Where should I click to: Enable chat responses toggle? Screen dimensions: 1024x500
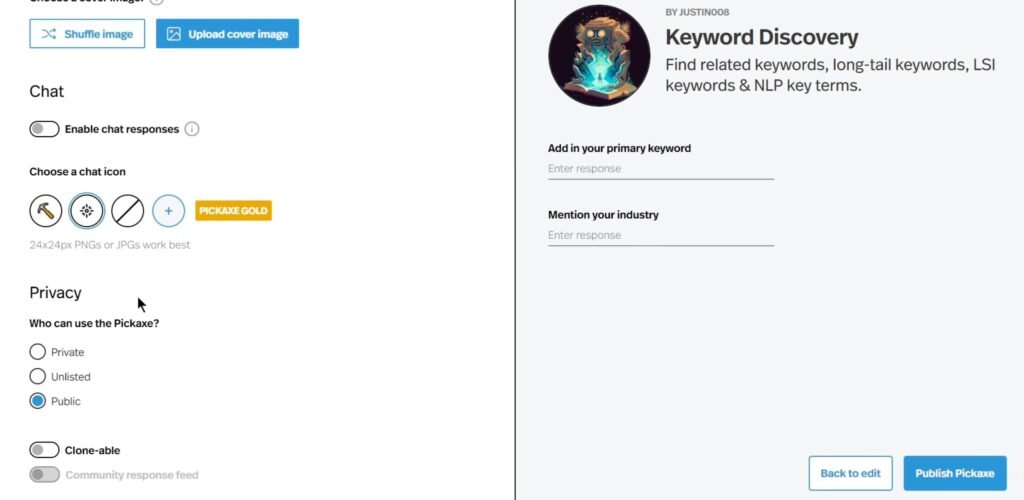coord(44,129)
